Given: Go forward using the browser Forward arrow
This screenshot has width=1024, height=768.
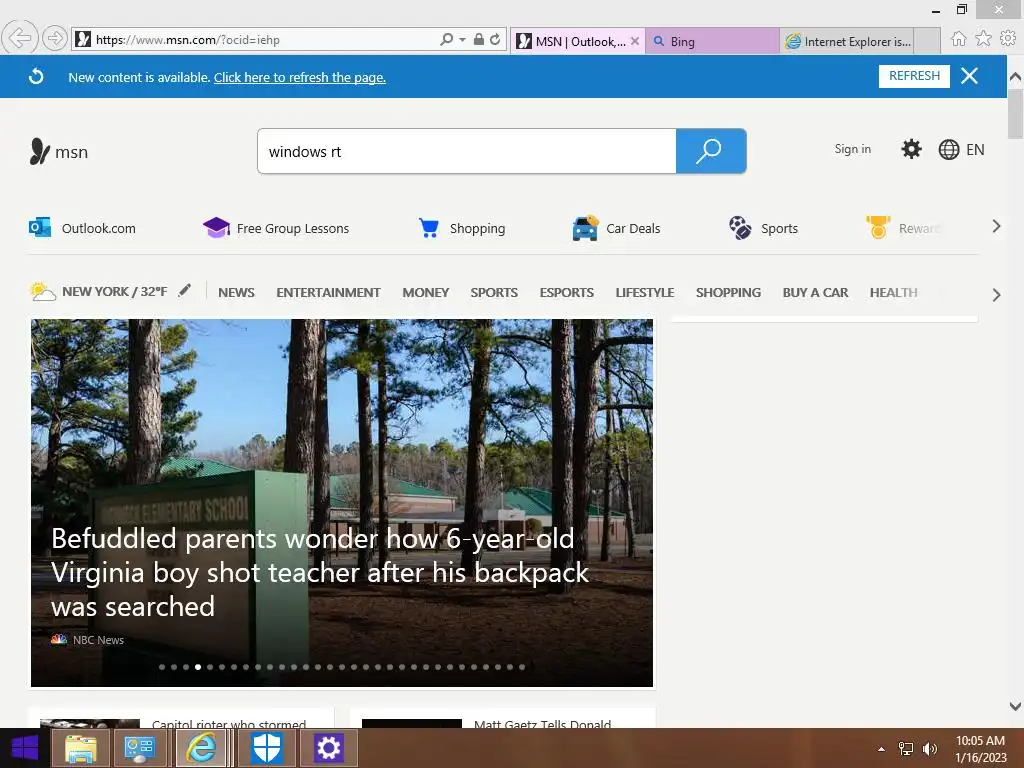Looking at the screenshot, I should [55, 39].
